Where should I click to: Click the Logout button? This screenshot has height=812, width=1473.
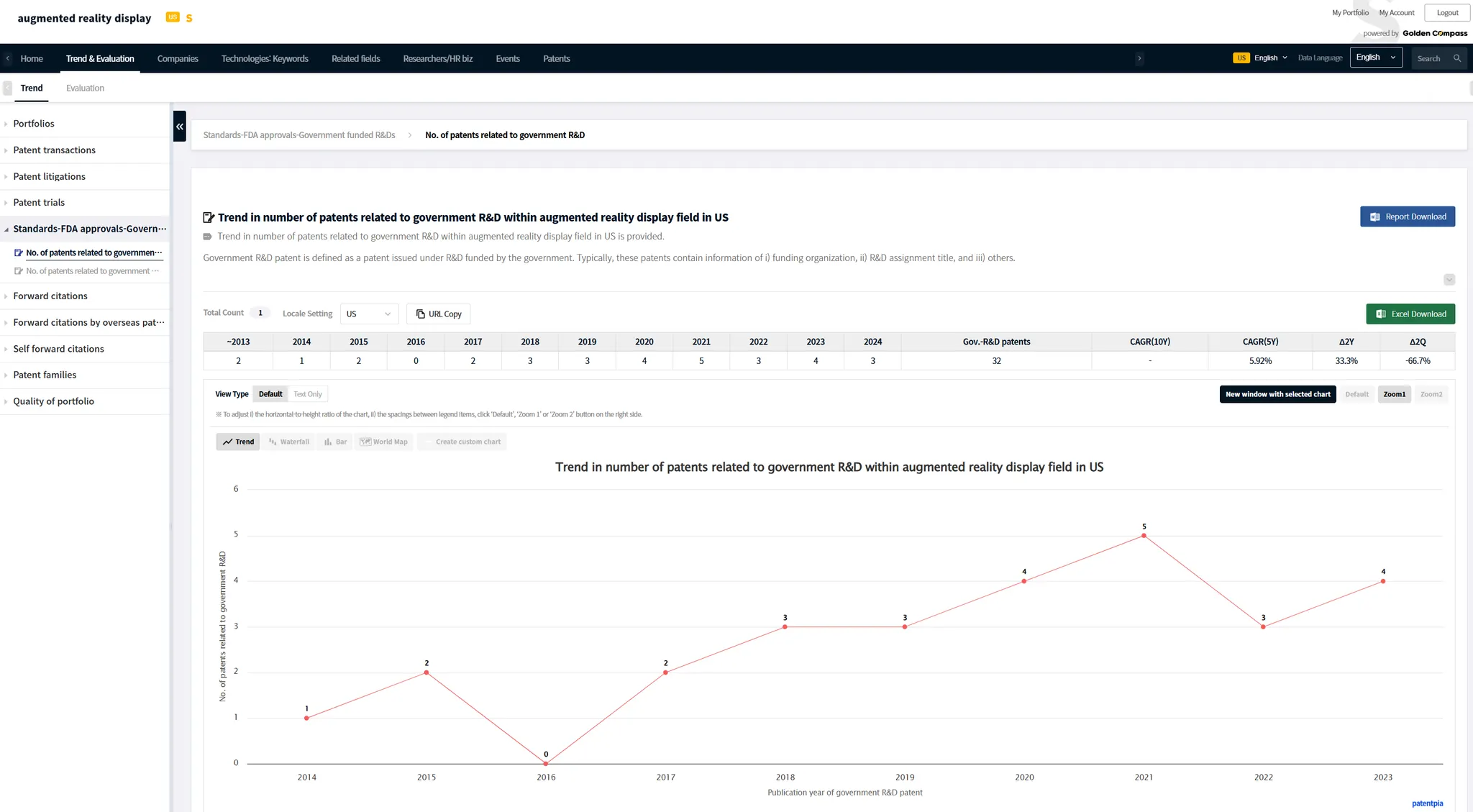click(1447, 13)
